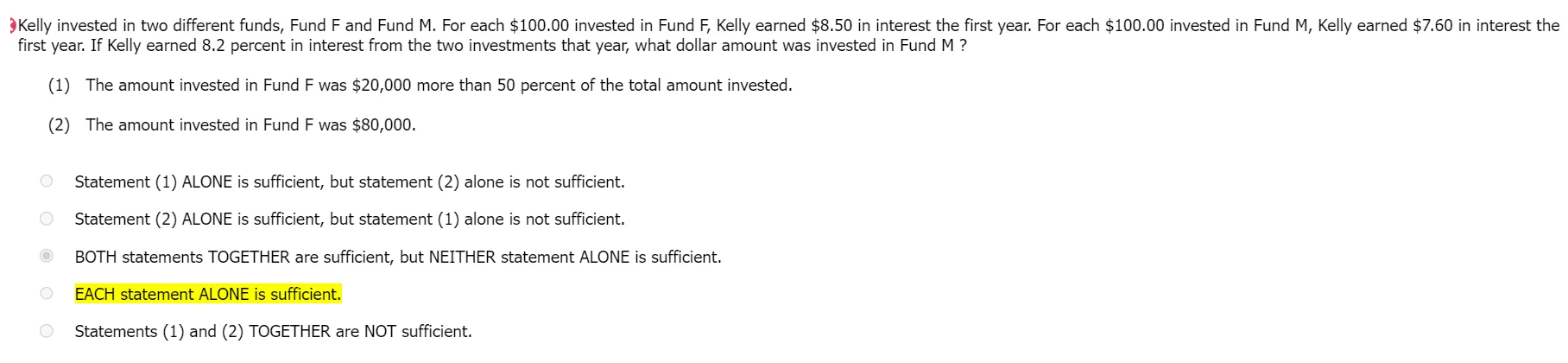This screenshot has height=363, width=1568.
Task: Click the word "Kelly" starting the question
Action: 35,26
